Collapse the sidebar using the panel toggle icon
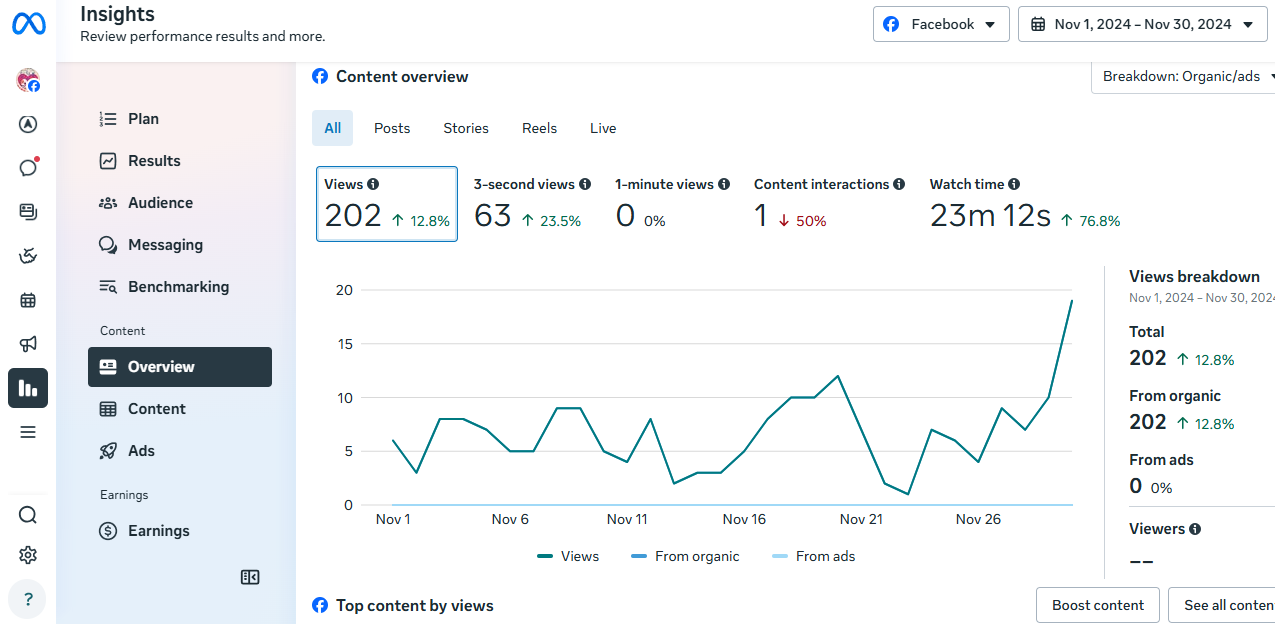Screen dimensions: 1275x624 tap(250, 577)
